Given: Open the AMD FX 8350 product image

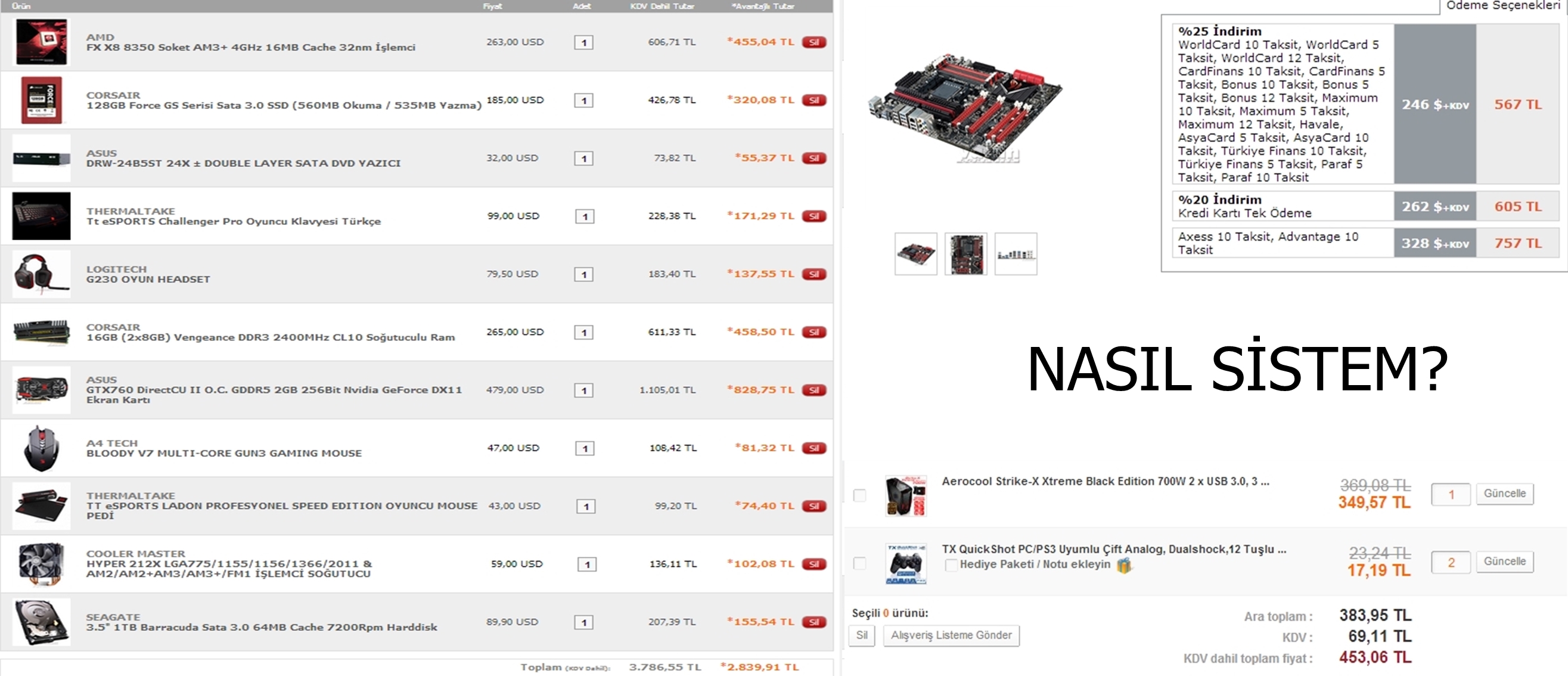Looking at the screenshot, I should click(x=41, y=42).
